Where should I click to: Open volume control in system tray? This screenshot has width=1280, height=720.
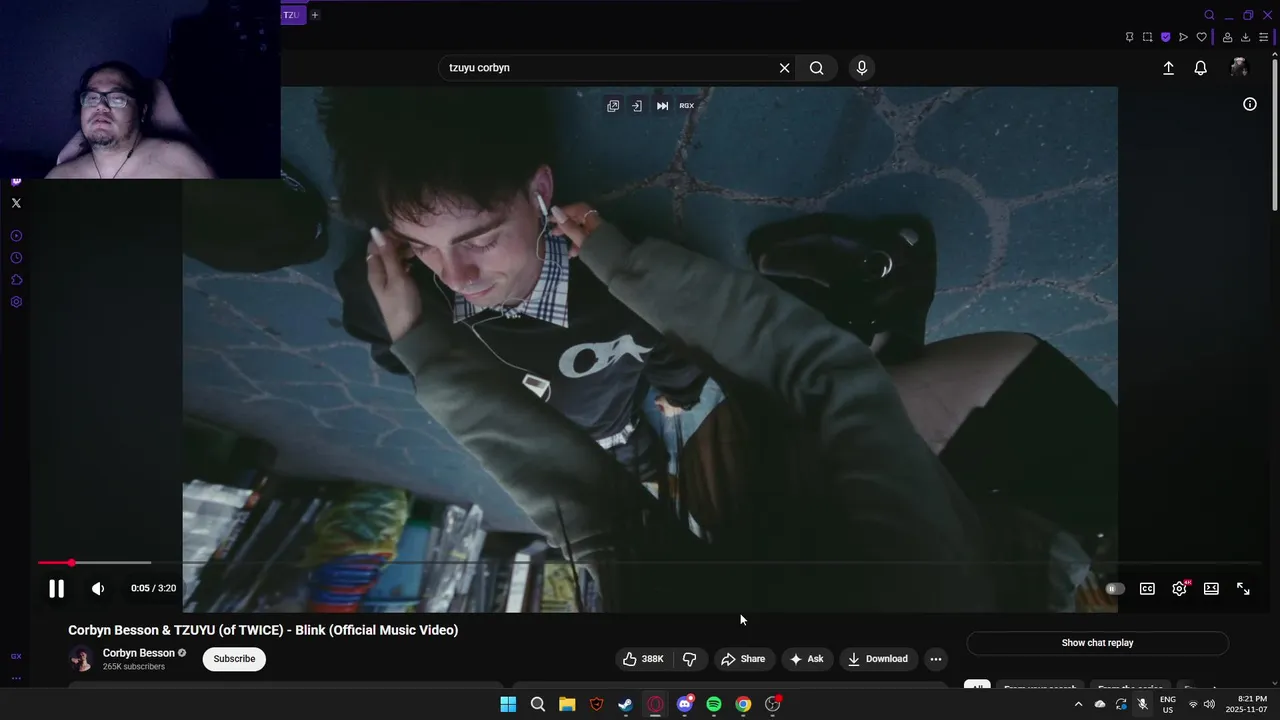(x=1209, y=704)
